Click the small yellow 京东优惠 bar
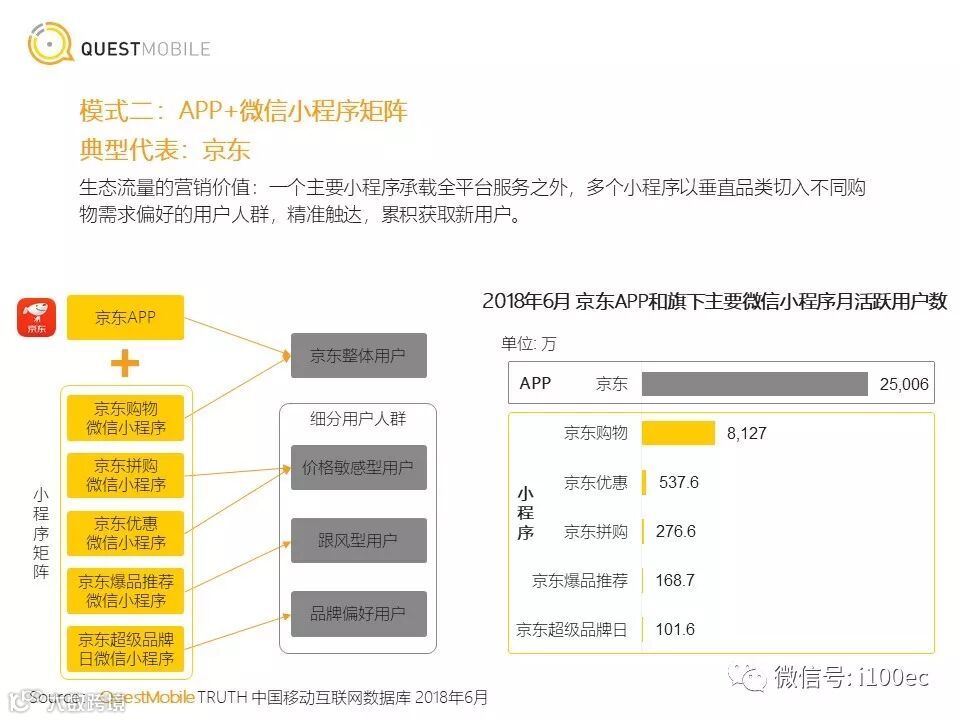Viewport: 960px width, 720px height. [x=644, y=482]
